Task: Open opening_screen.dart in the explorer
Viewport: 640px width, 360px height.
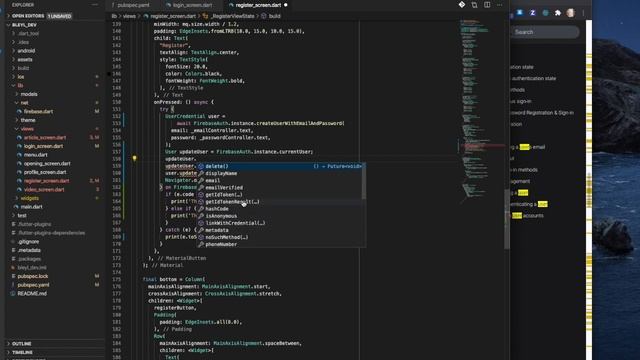Action: pyautogui.click(x=47, y=163)
